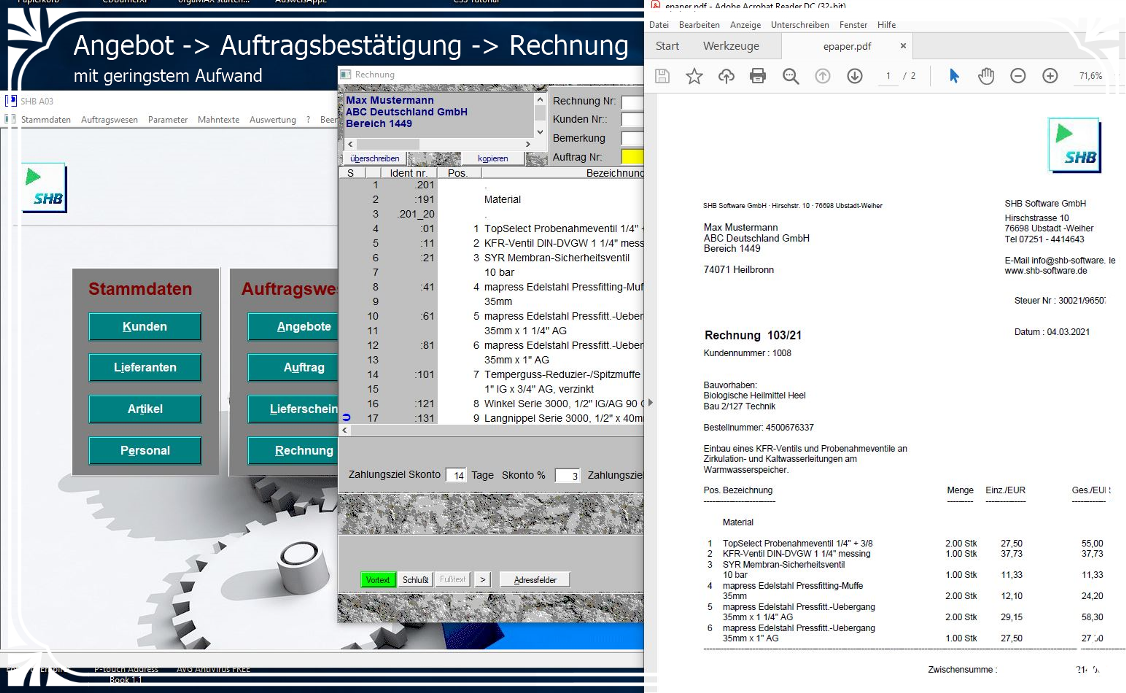Click the cloud upload icon in Acrobat
This screenshot has width=1126, height=693.
click(726, 76)
